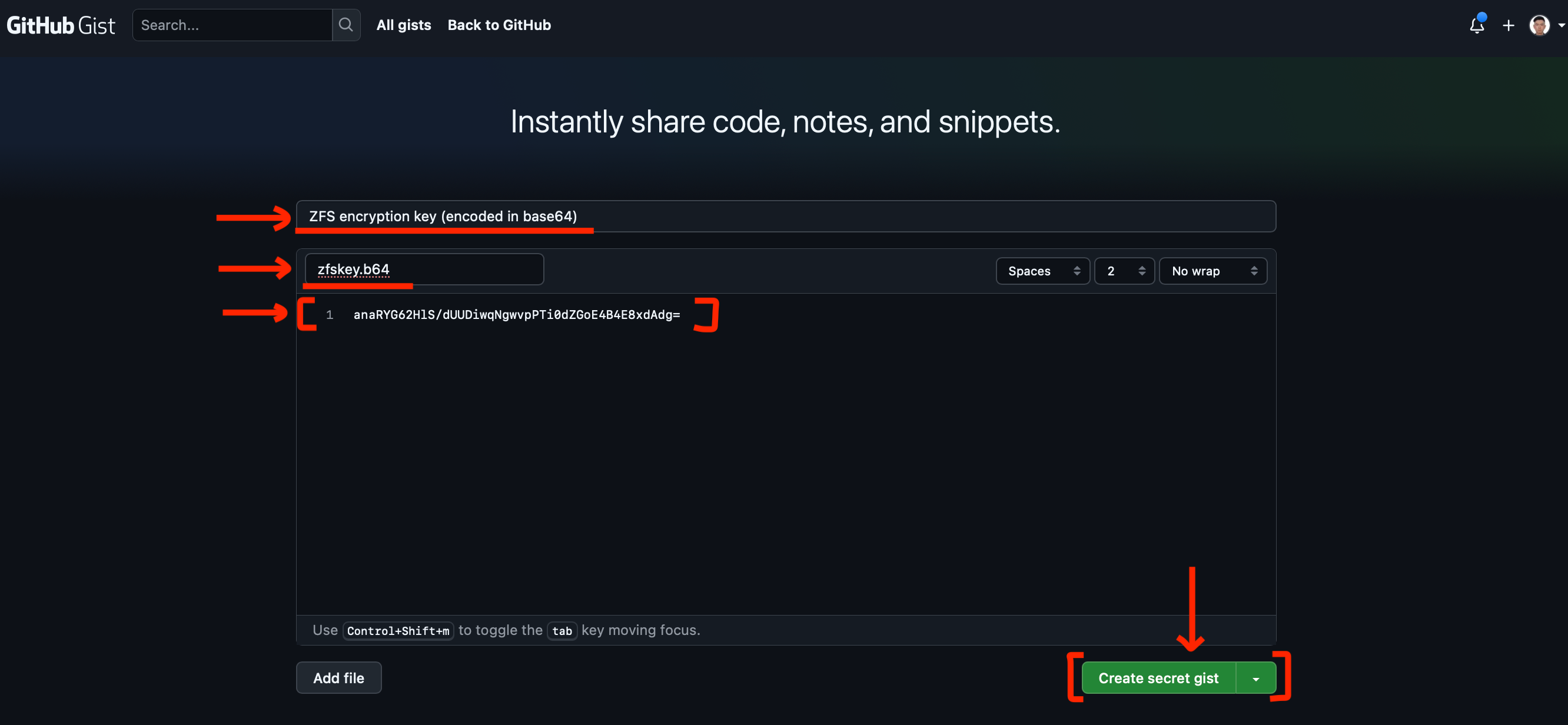1568x725 pixels.
Task: Click the tab key badge in the footer hint
Action: (562, 631)
